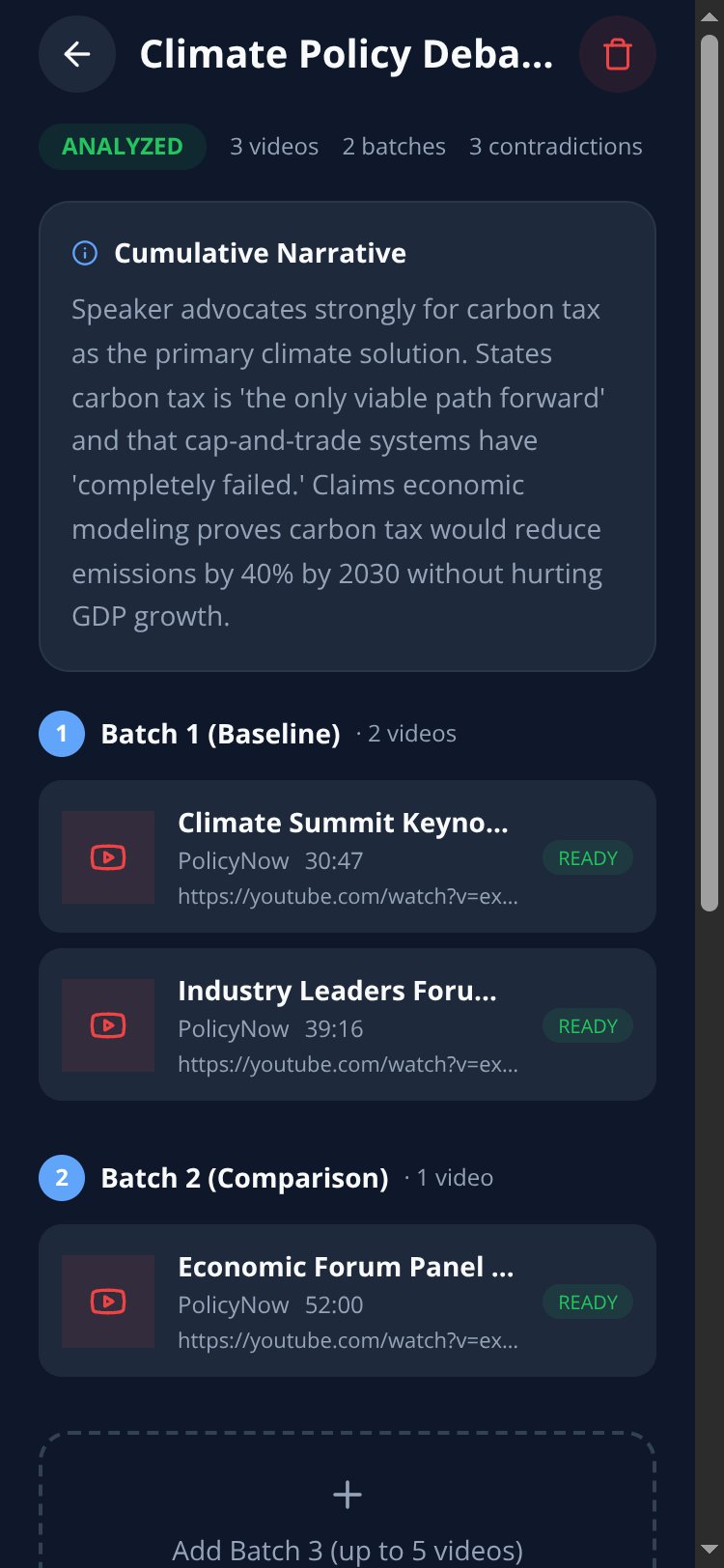Click the scrollbar down arrow
The image size is (724, 1568).
coord(710,1551)
